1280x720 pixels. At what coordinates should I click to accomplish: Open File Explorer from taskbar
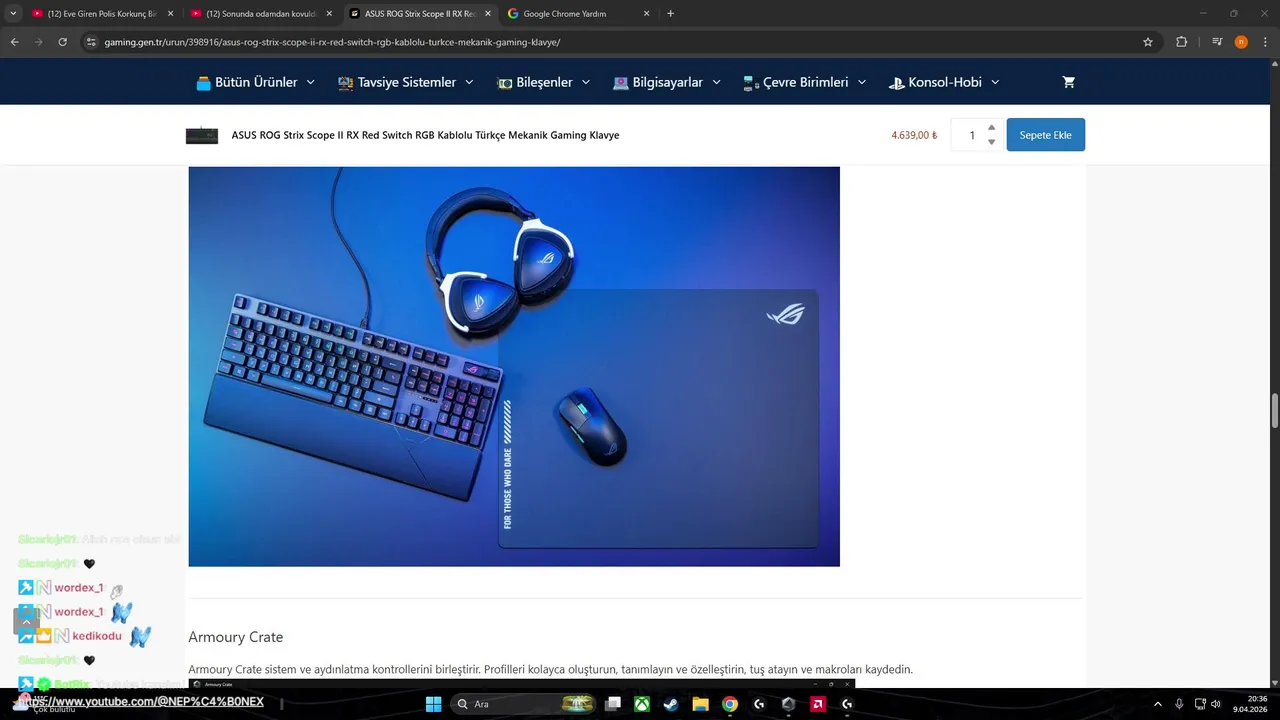(700, 704)
